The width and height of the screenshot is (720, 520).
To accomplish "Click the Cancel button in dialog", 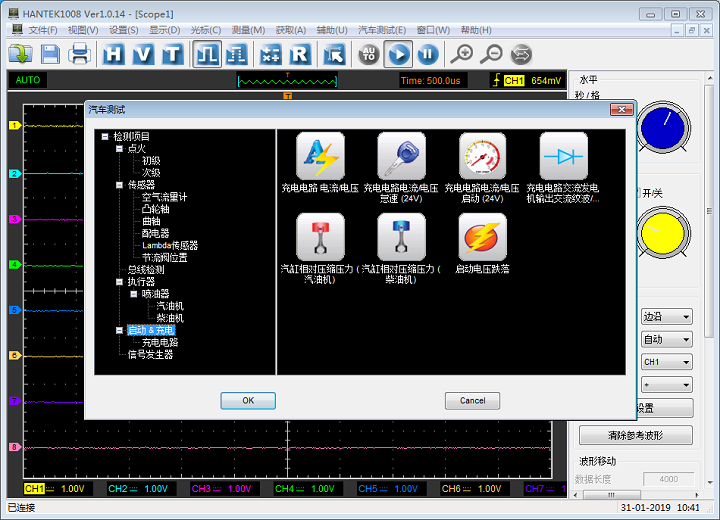I will click(472, 400).
